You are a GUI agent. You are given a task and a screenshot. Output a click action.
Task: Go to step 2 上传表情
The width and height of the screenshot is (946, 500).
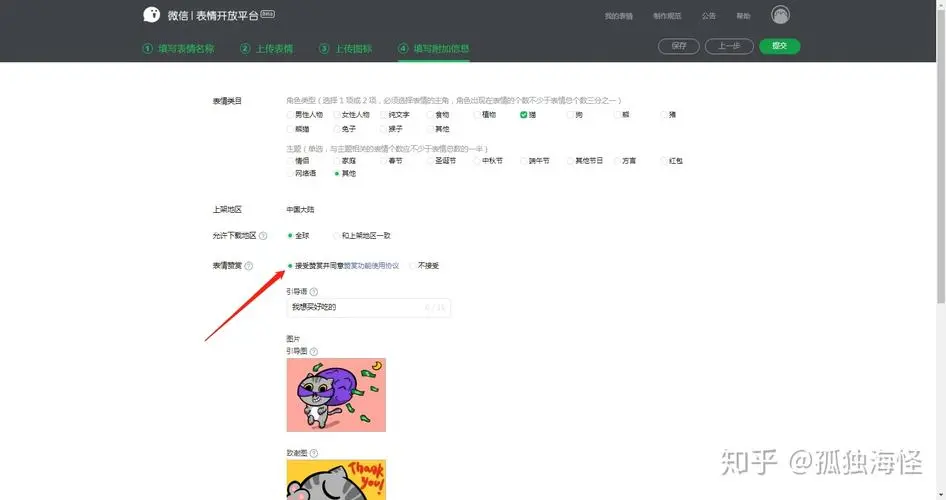(267, 49)
